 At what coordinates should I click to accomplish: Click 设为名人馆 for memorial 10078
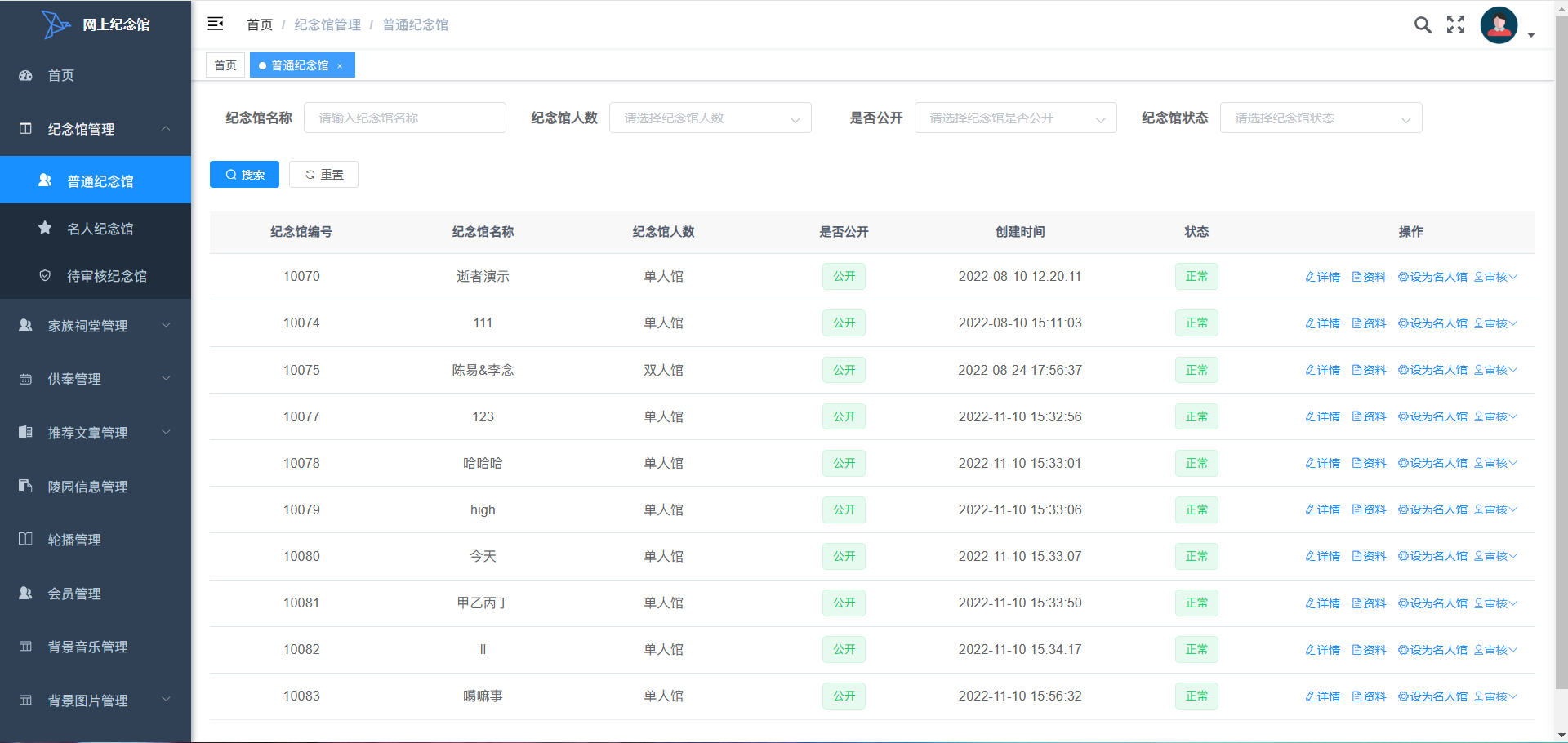[1432, 463]
